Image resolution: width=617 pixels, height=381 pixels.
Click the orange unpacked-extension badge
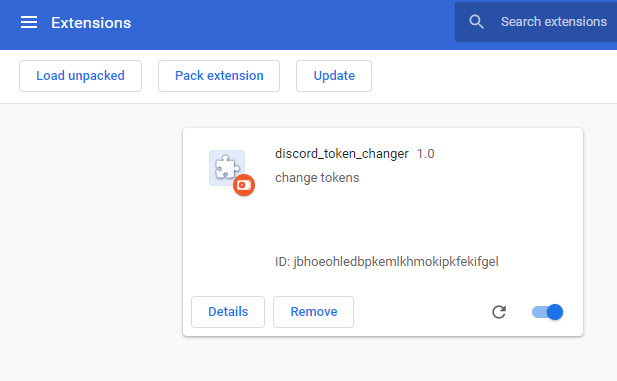[x=244, y=185]
